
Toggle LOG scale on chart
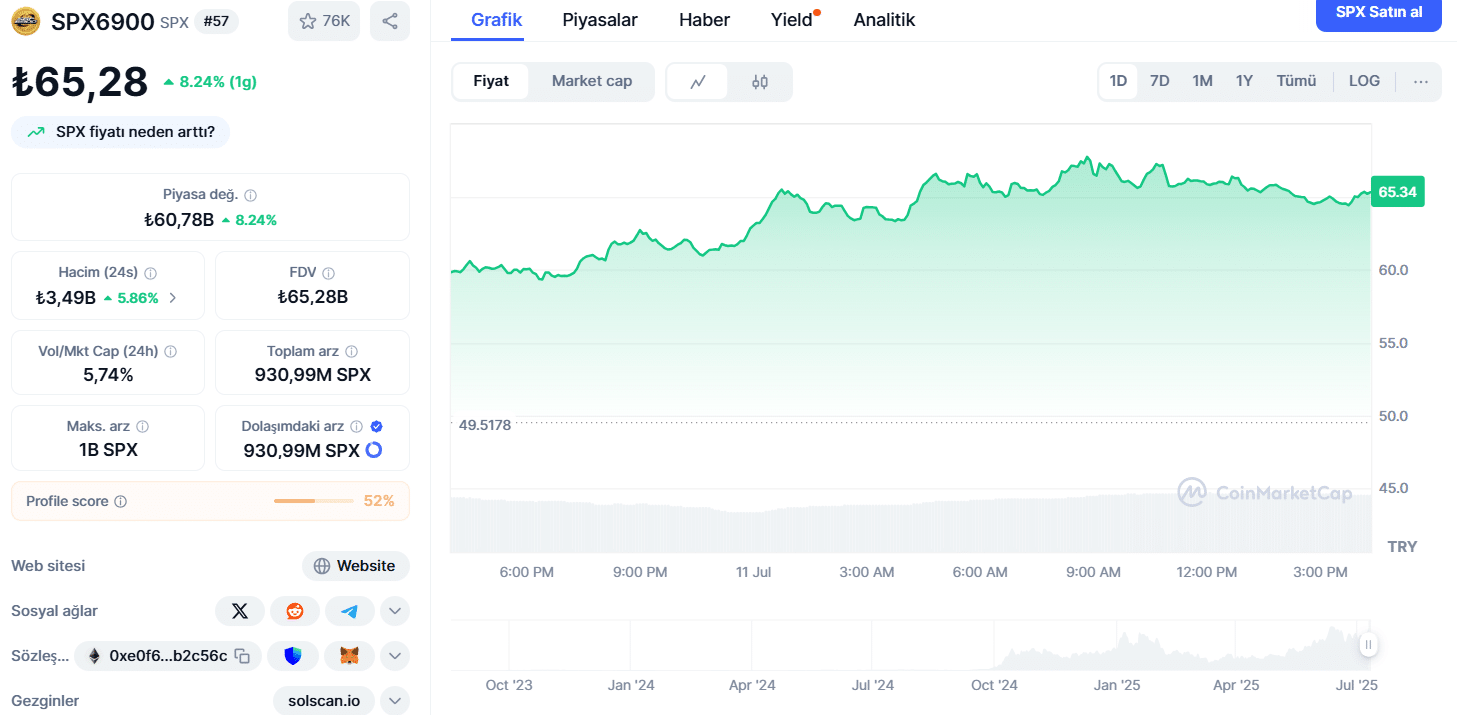[x=1364, y=82]
